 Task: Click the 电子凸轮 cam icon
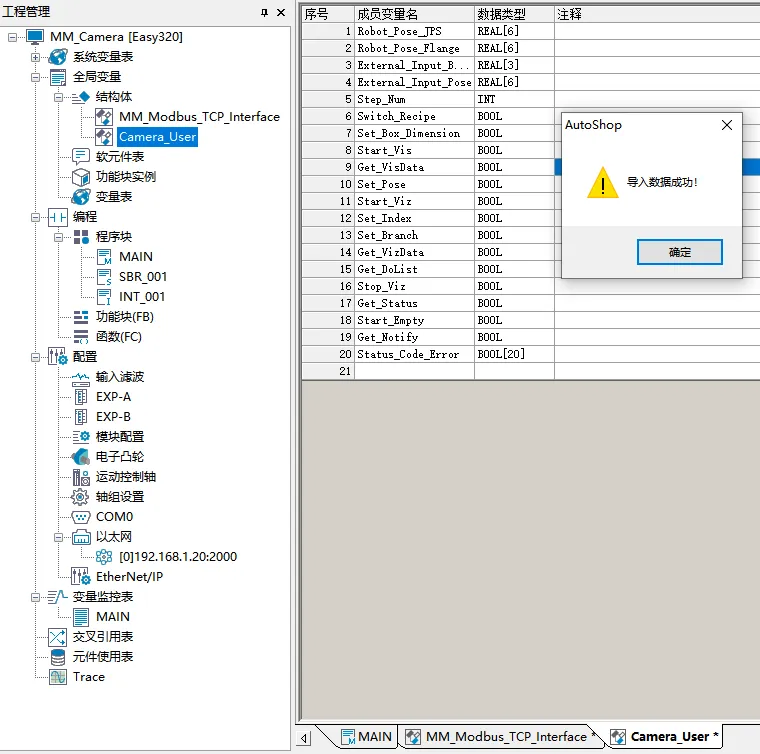[x=80, y=456]
